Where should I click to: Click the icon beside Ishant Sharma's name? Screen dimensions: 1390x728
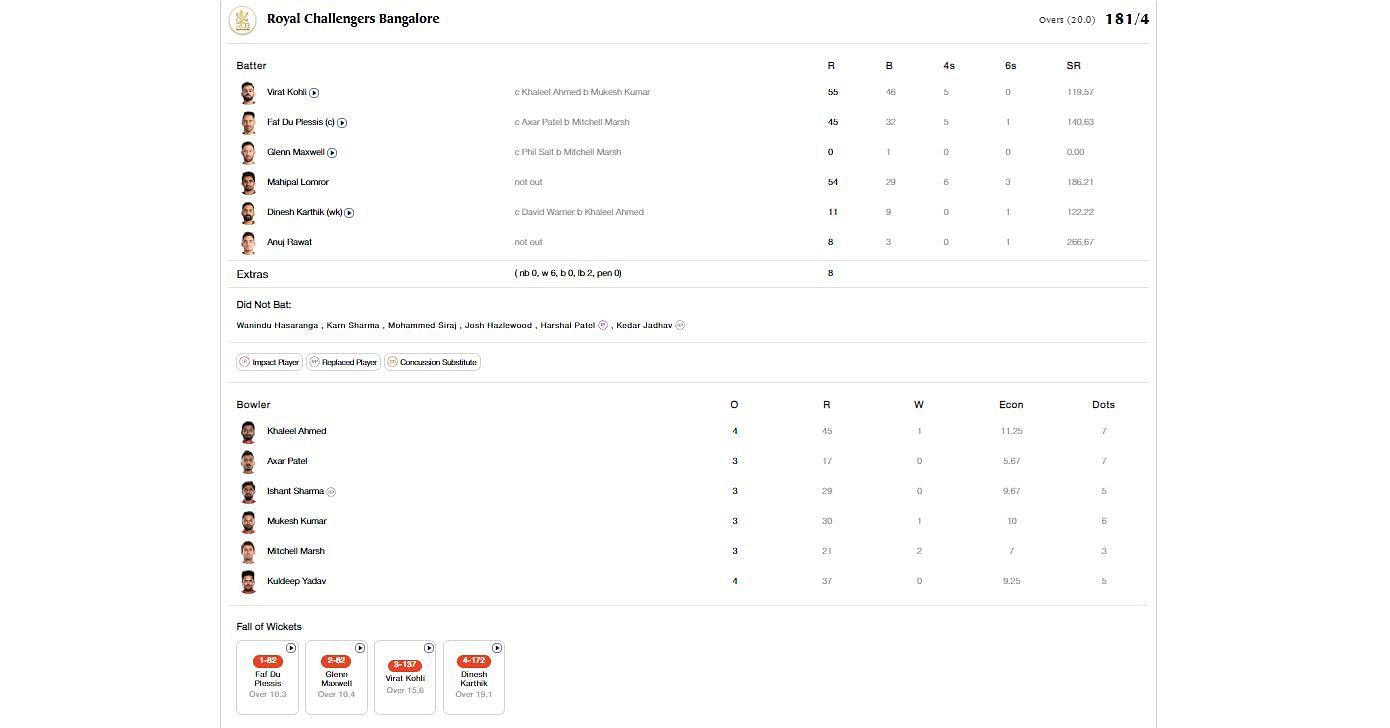[331, 492]
